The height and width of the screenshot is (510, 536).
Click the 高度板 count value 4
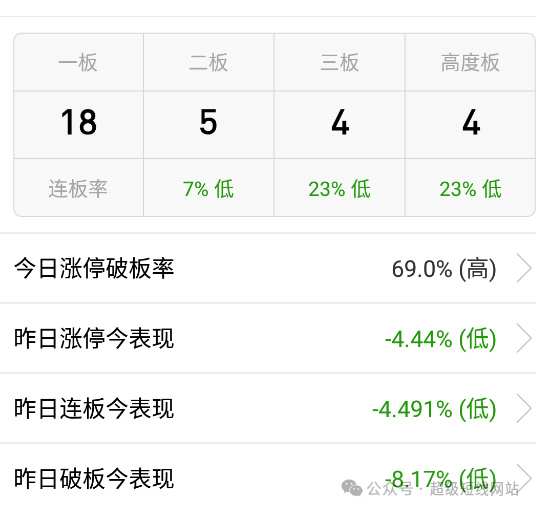click(471, 122)
